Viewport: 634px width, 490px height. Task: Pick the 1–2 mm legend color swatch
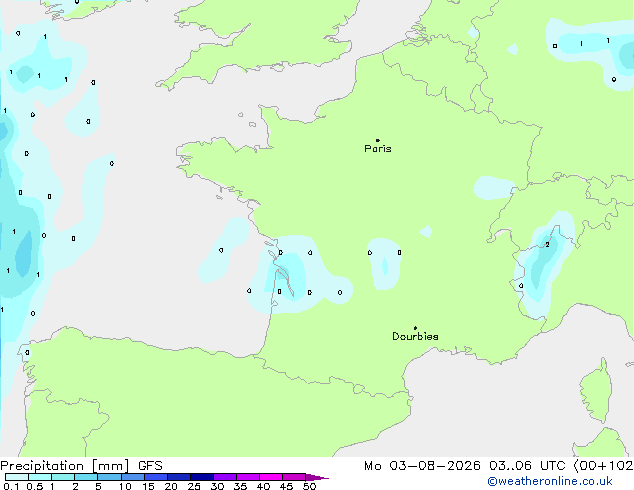click(63, 477)
